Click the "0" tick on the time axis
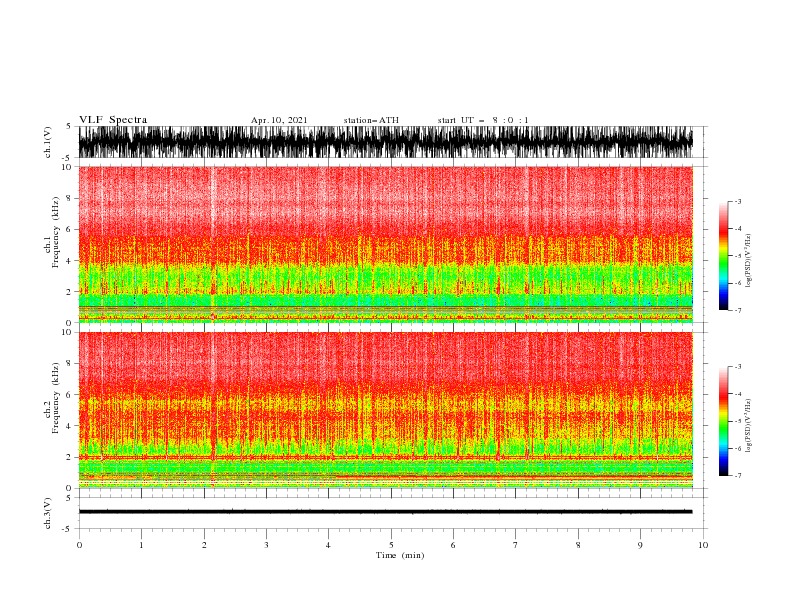The image size is (792, 612). point(79,545)
